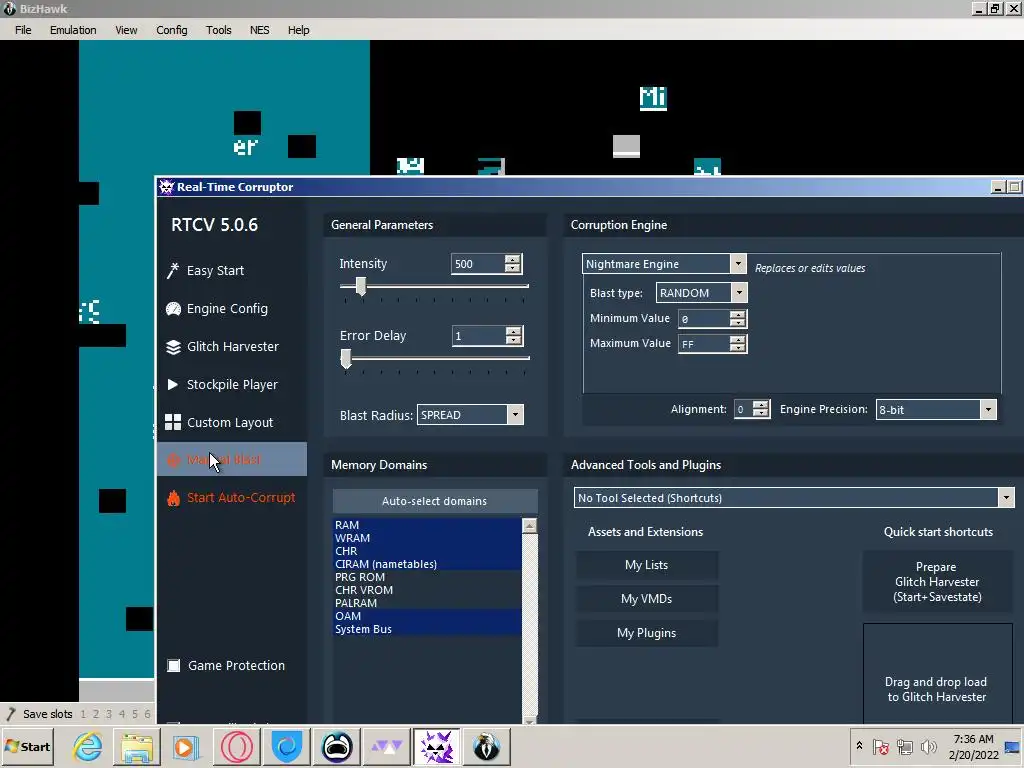Open the Emulation menu
Viewport: 1024px width, 768px height.
coord(73,30)
